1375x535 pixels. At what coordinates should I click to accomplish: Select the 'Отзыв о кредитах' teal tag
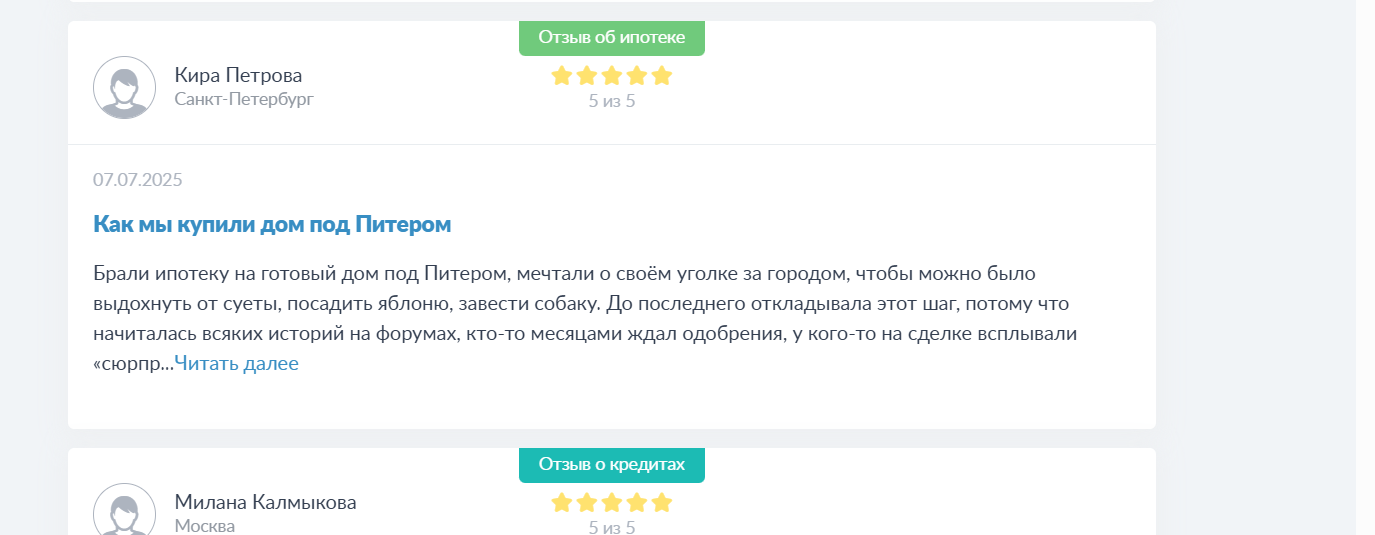[x=612, y=465]
